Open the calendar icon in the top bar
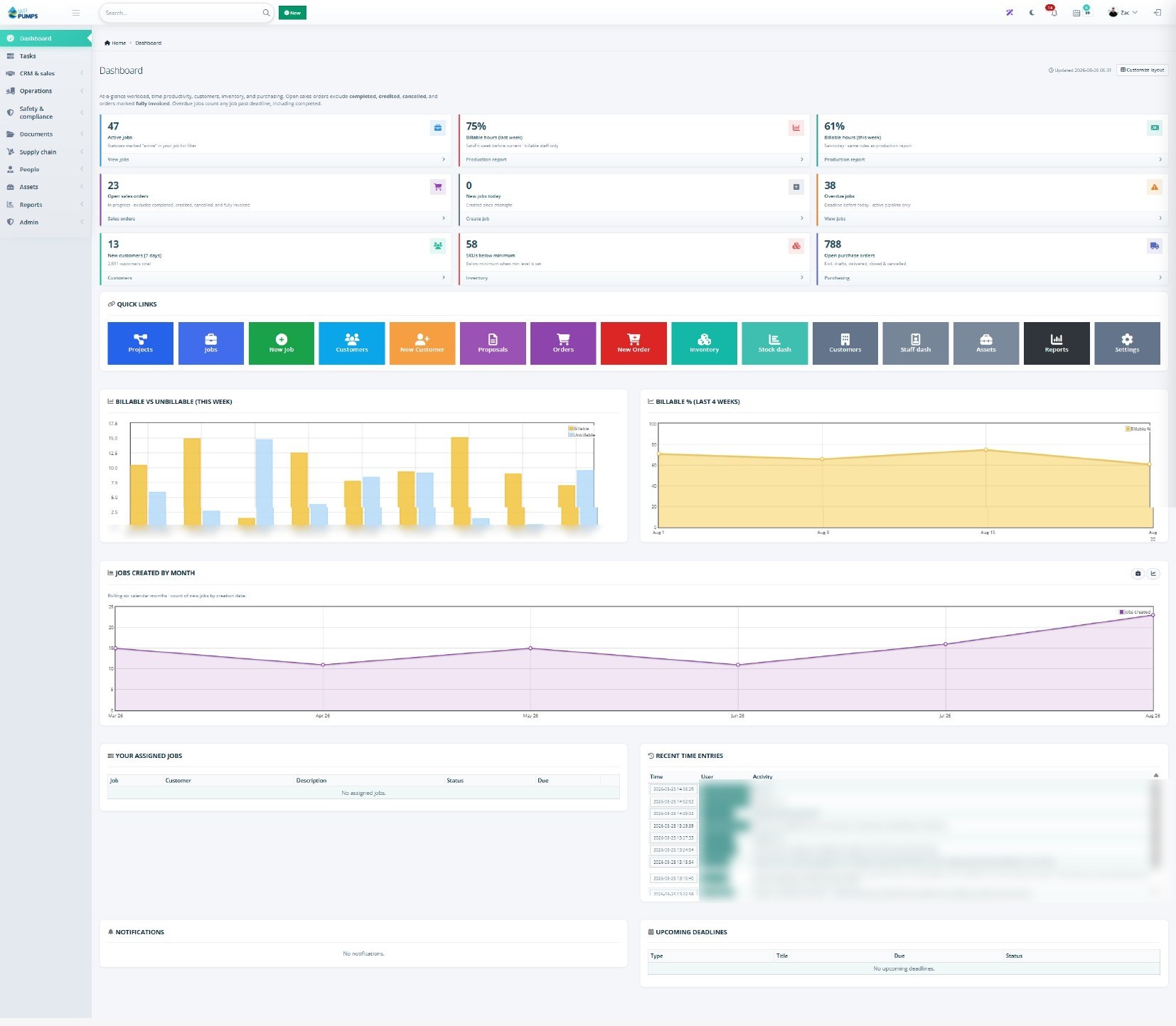Screen dimensions: 1176x1026 coord(1076,13)
